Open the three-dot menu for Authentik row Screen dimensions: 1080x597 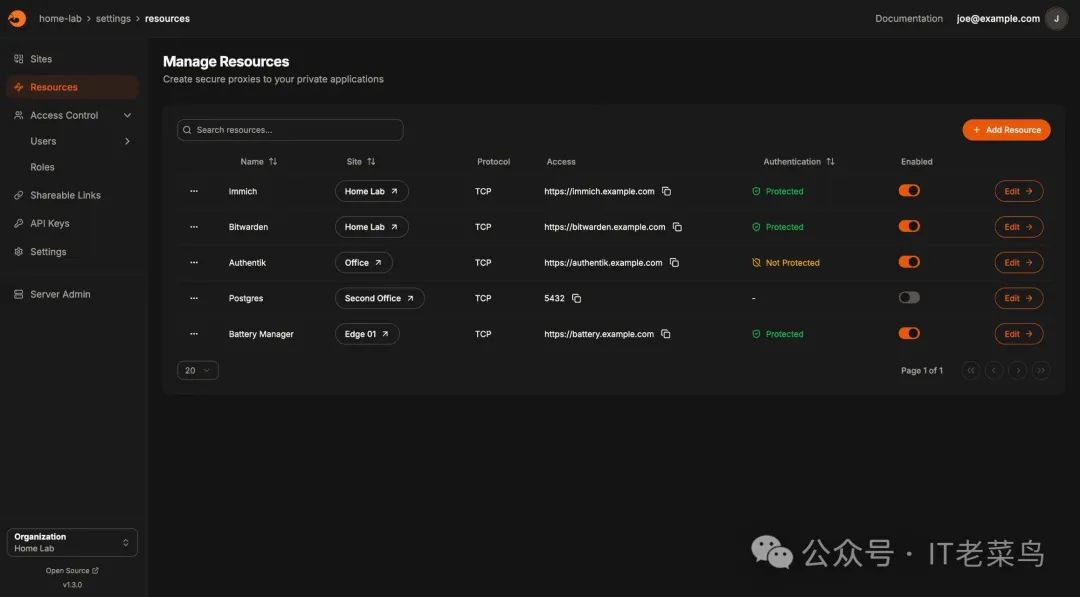194,263
